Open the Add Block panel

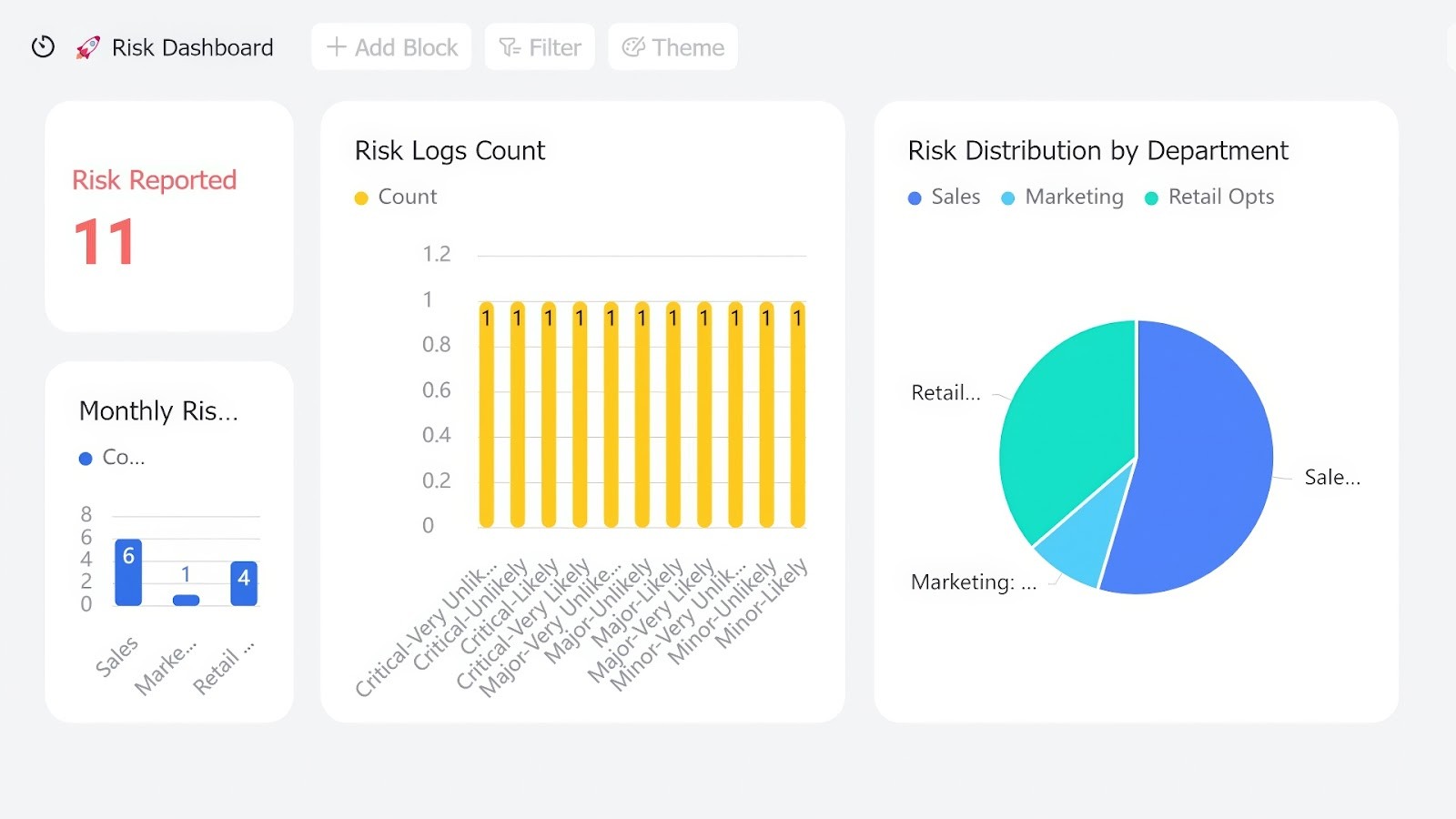click(391, 46)
